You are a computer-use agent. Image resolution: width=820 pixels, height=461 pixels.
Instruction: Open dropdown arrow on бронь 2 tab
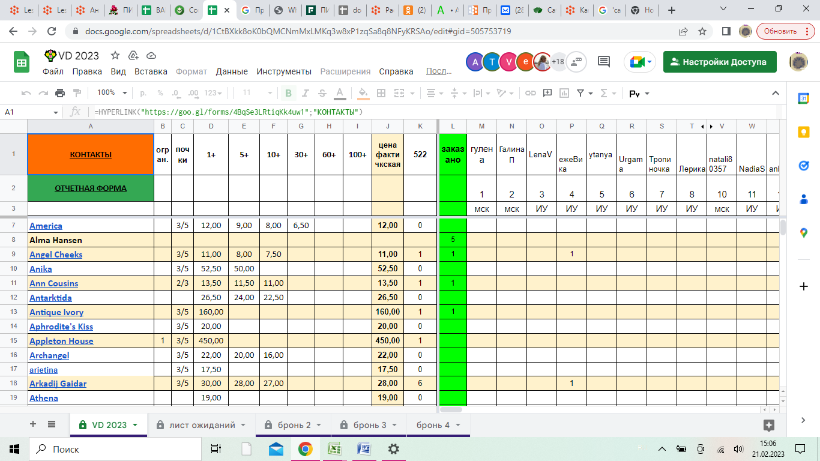tap(318, 425)
